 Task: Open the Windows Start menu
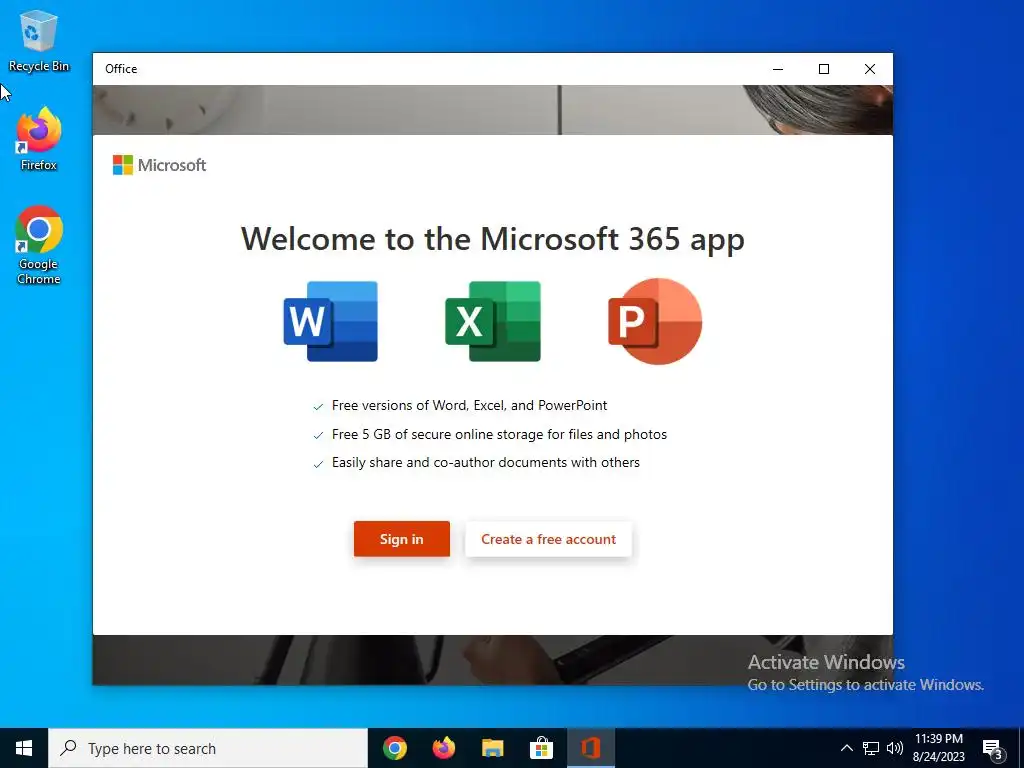coord(24,748)
